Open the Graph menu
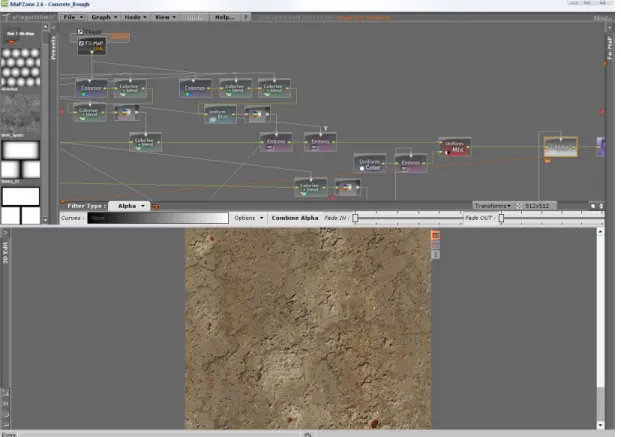The width and height of the screenshot is (621, 437). coord(104,17)
